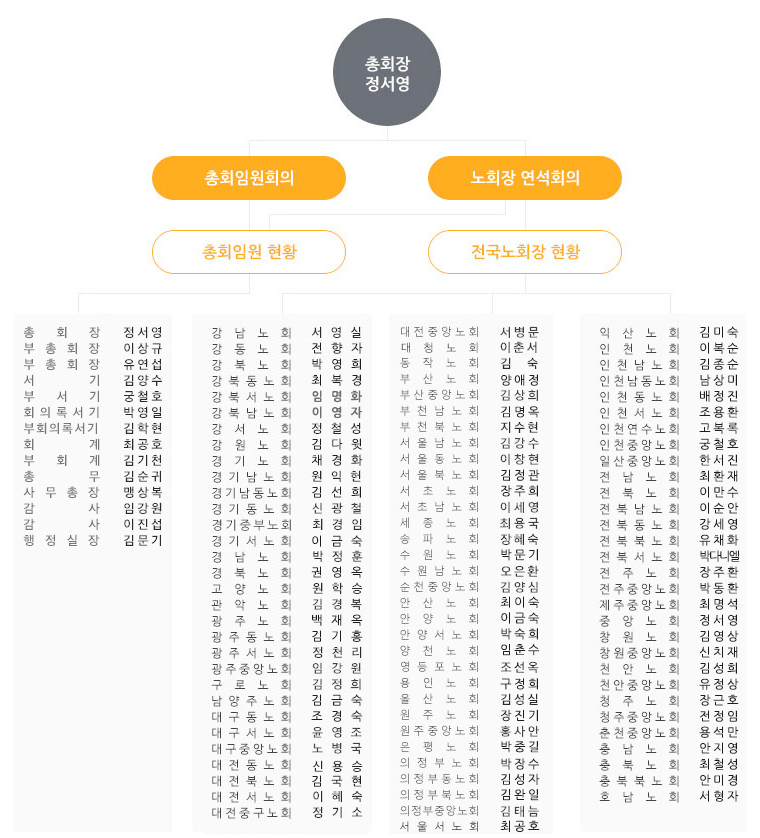The image size is (760, 838).
Task: Select the 행정실장 김문기 row
Action: [93, 540]
